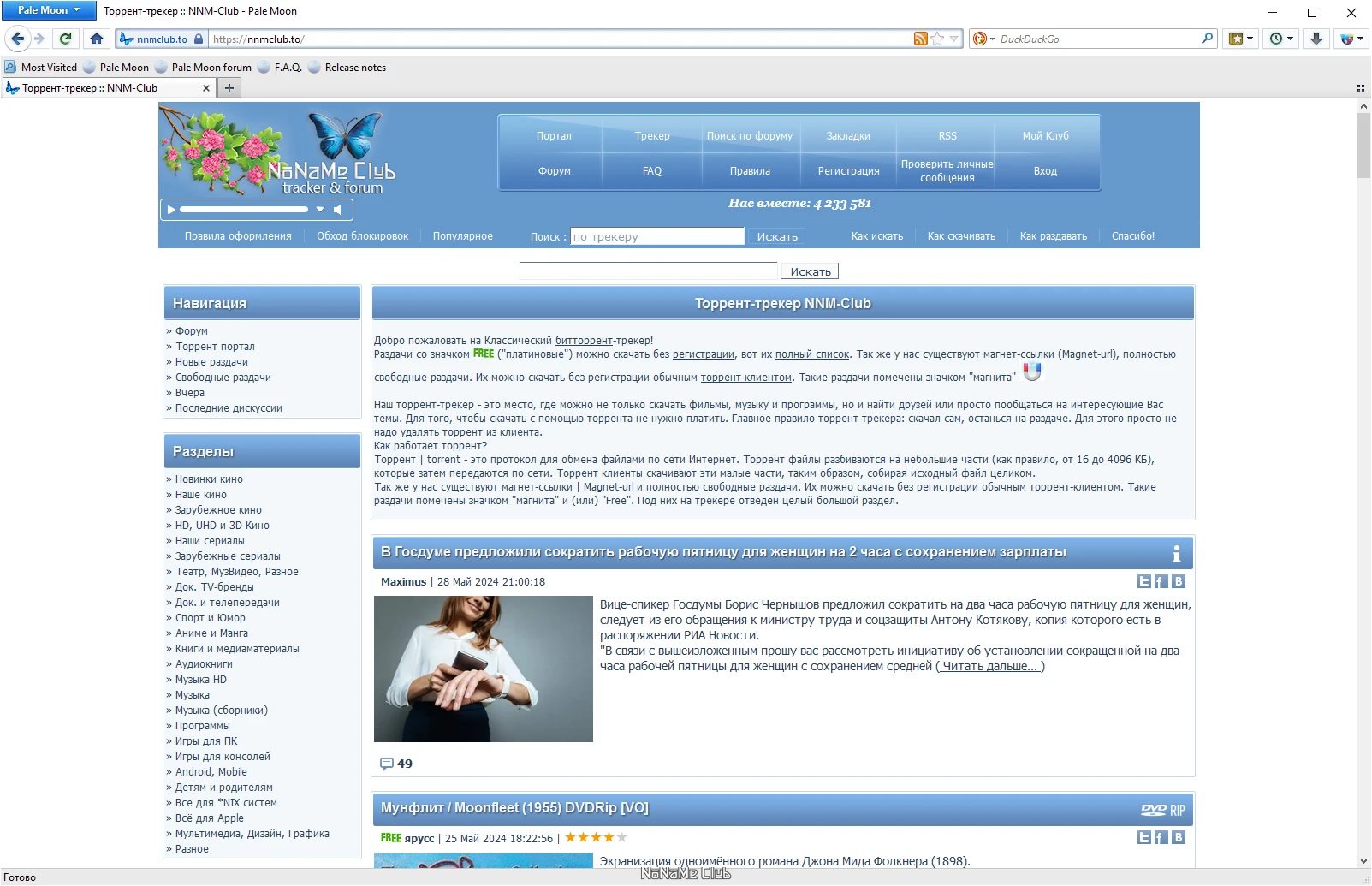Open the Pale Moon forum bookmark
This screenshot has width=1372, height=886.
pos(204,68)
